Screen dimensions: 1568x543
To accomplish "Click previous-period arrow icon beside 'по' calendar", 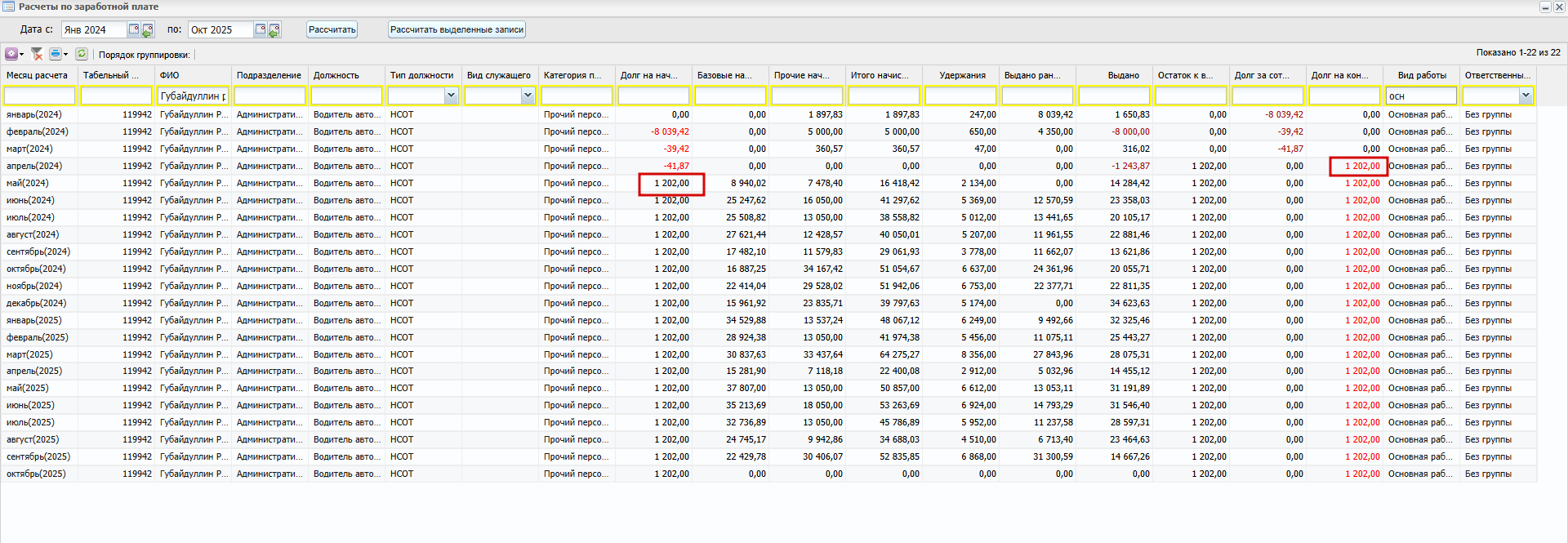I will pos(274,30).
